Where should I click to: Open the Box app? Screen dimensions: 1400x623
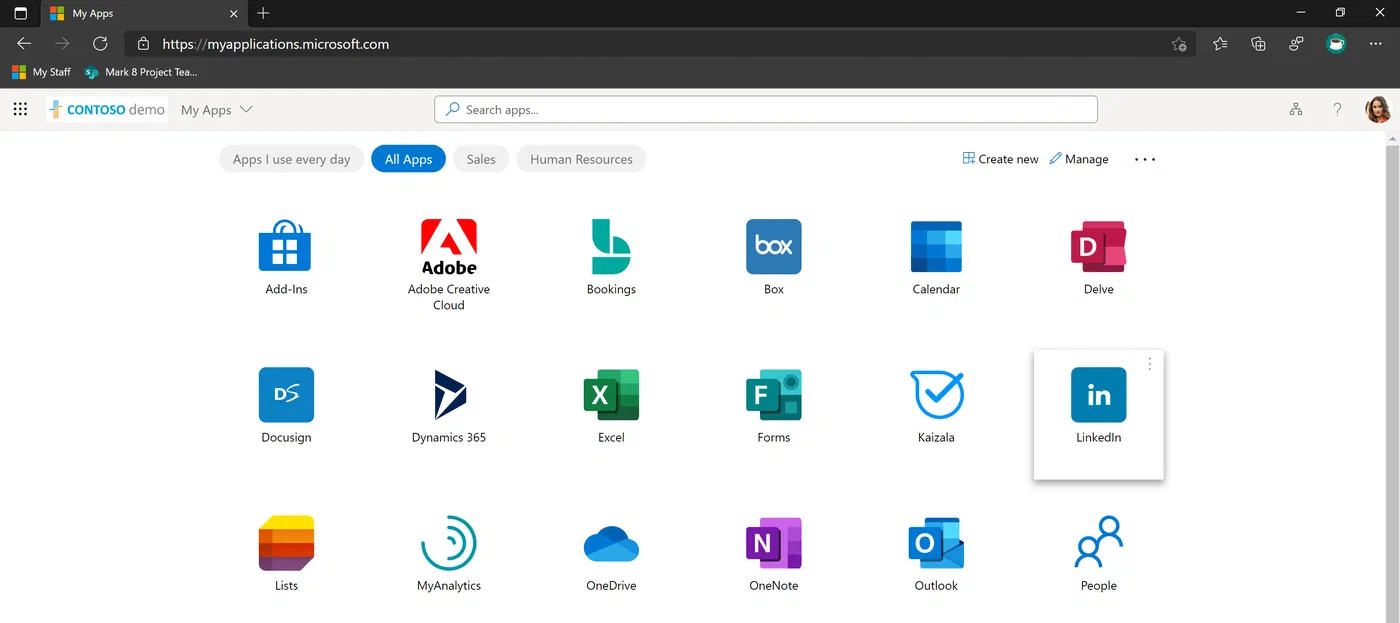pos(774,247)
